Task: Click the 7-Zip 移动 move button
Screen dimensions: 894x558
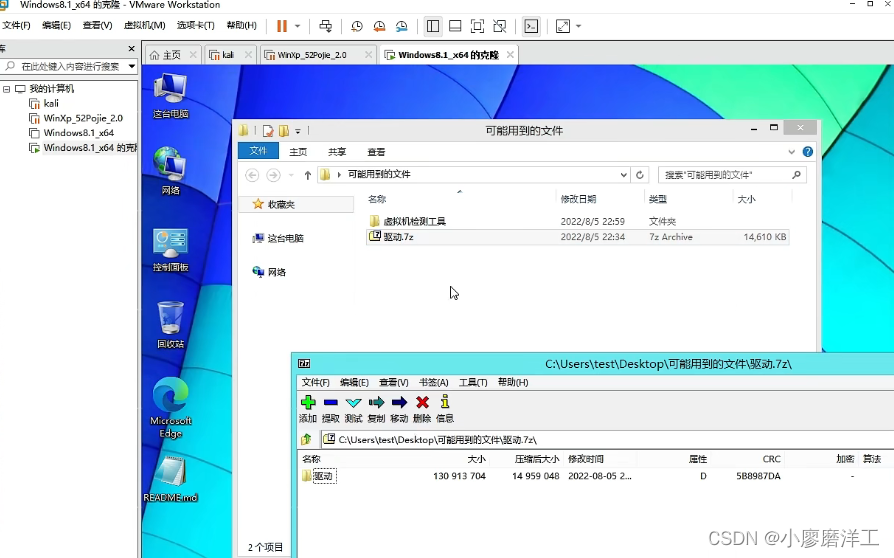Action: coord(399,409)
